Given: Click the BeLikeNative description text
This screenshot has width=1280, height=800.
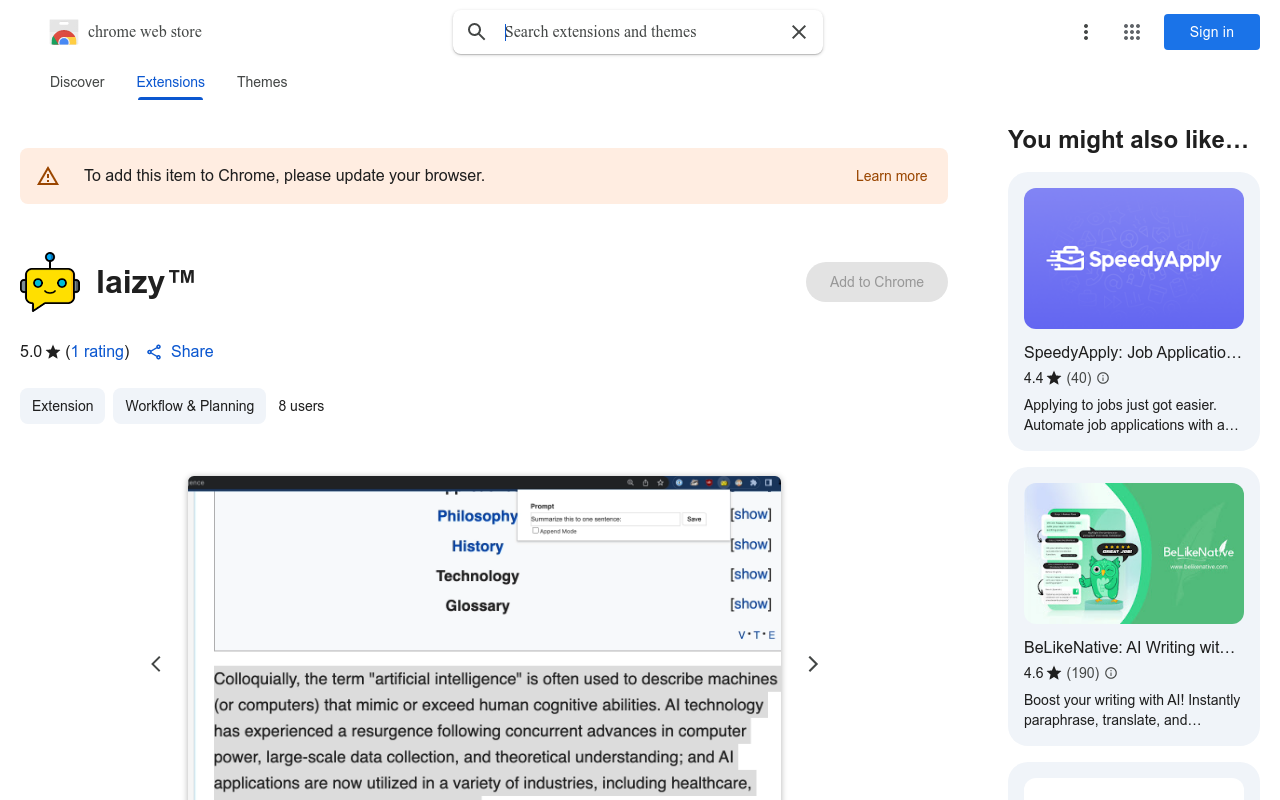Looking at the screenshot, I should pyautogui.click(x=1132, y=710).
